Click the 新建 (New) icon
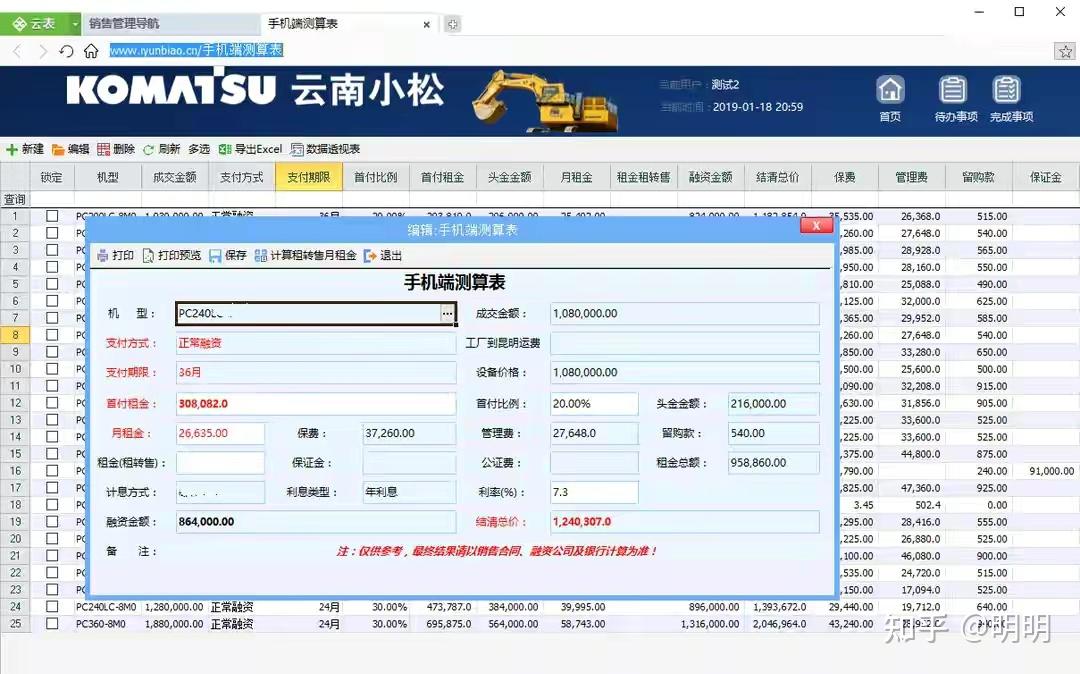The height and width of the screenshot is (674, 1080). [x=23, y=150]
